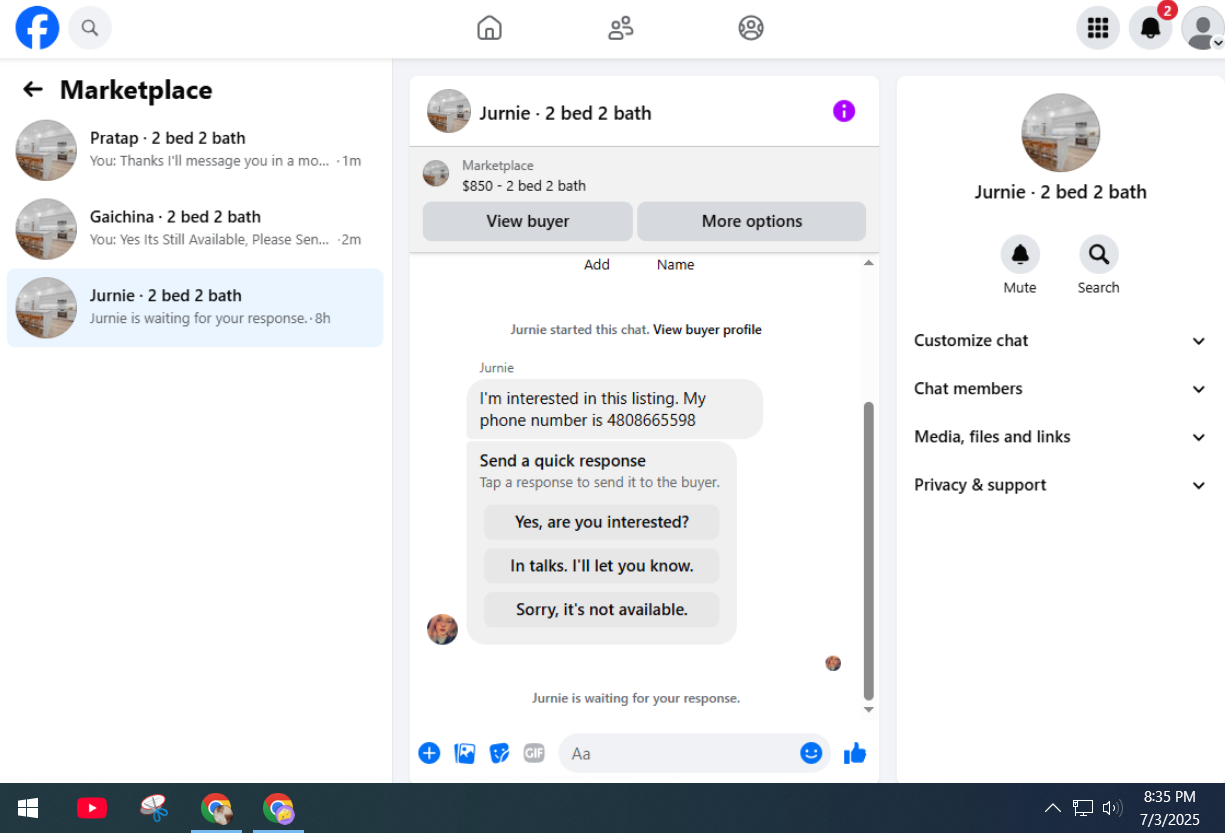Viewport: 1225px width, 833px height.
Task: Open taskbar clock and date
Action: 1170,808
